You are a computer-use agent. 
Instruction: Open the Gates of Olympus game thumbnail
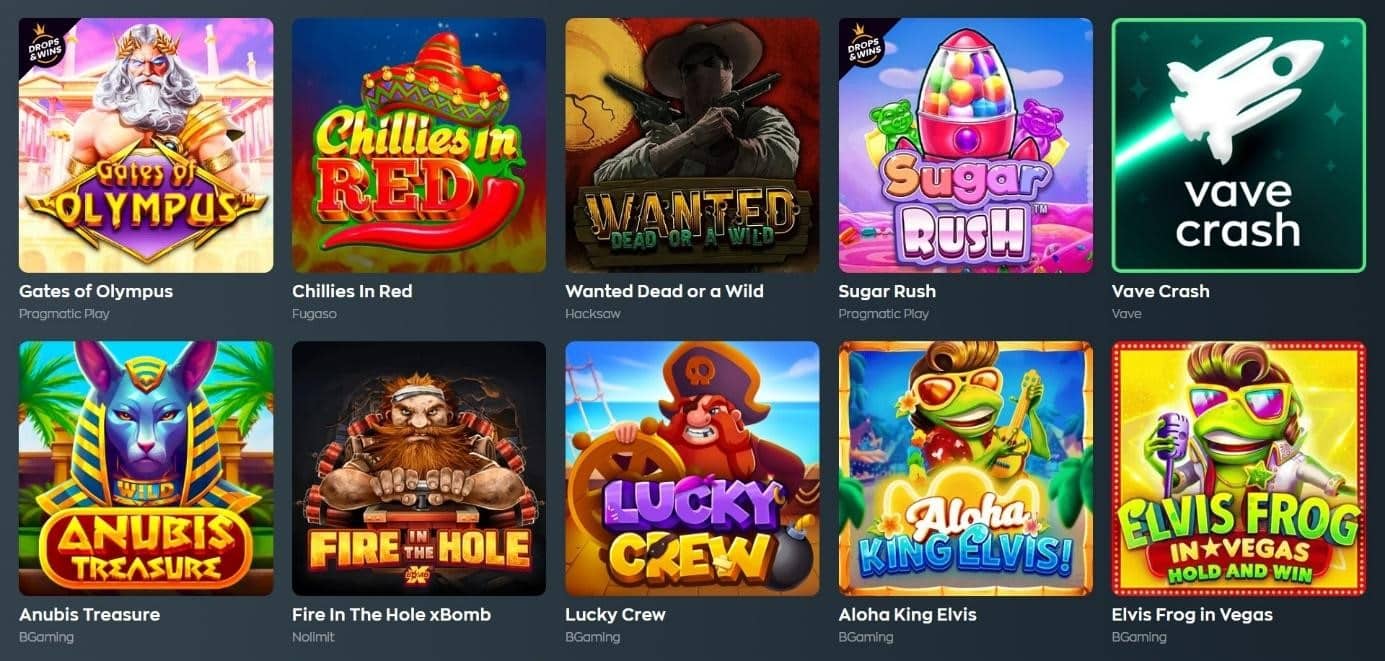tap(146, 145)
